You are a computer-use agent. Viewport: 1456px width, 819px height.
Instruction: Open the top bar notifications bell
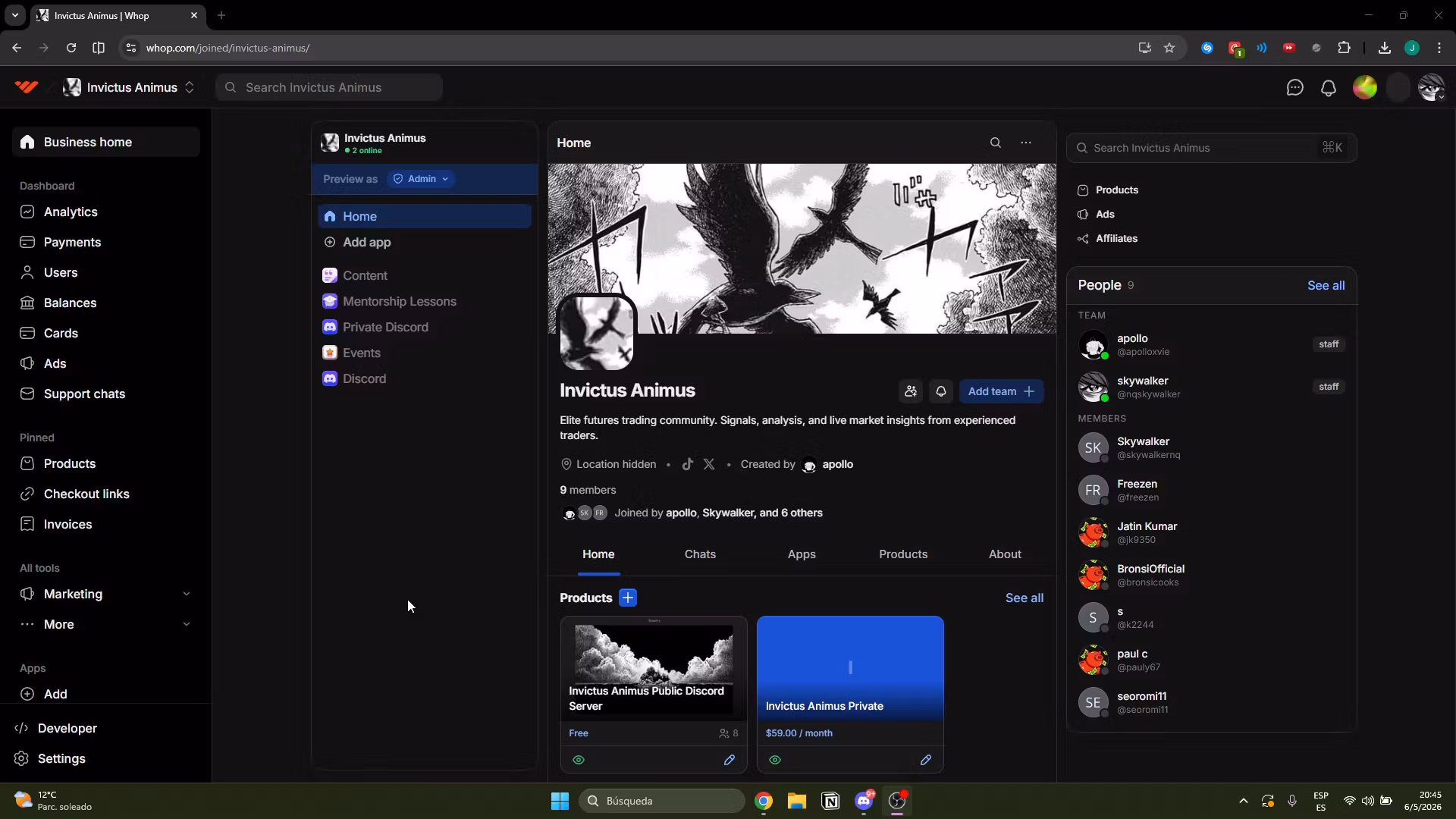[x=1328, y=88]
